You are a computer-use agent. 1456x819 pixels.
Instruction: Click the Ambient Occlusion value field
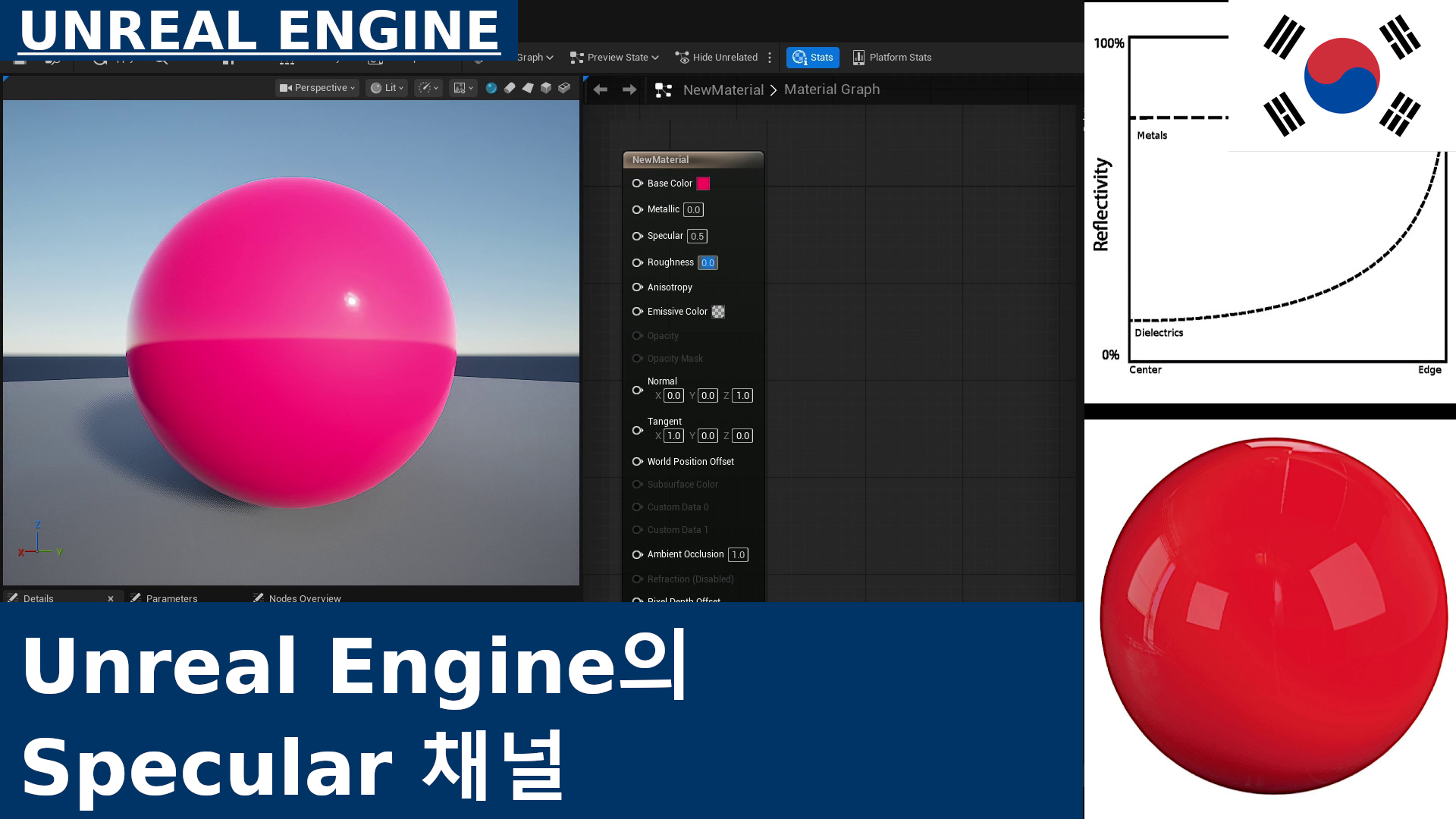tap(738, 555)
